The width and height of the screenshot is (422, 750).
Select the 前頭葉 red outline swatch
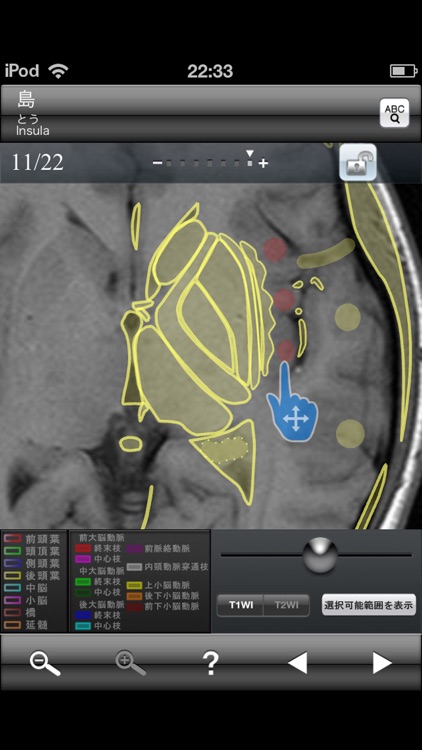12,538
